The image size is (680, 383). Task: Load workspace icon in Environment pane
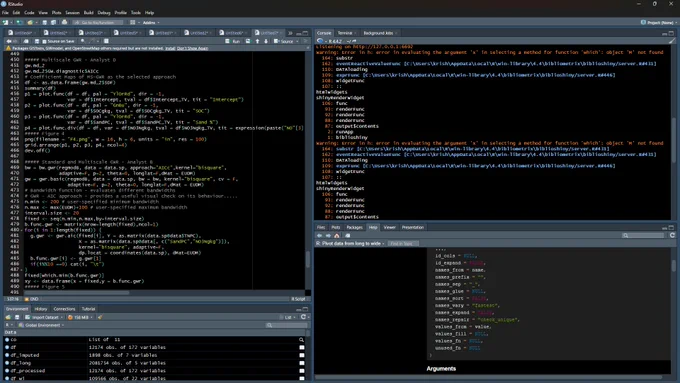(8, 318)
